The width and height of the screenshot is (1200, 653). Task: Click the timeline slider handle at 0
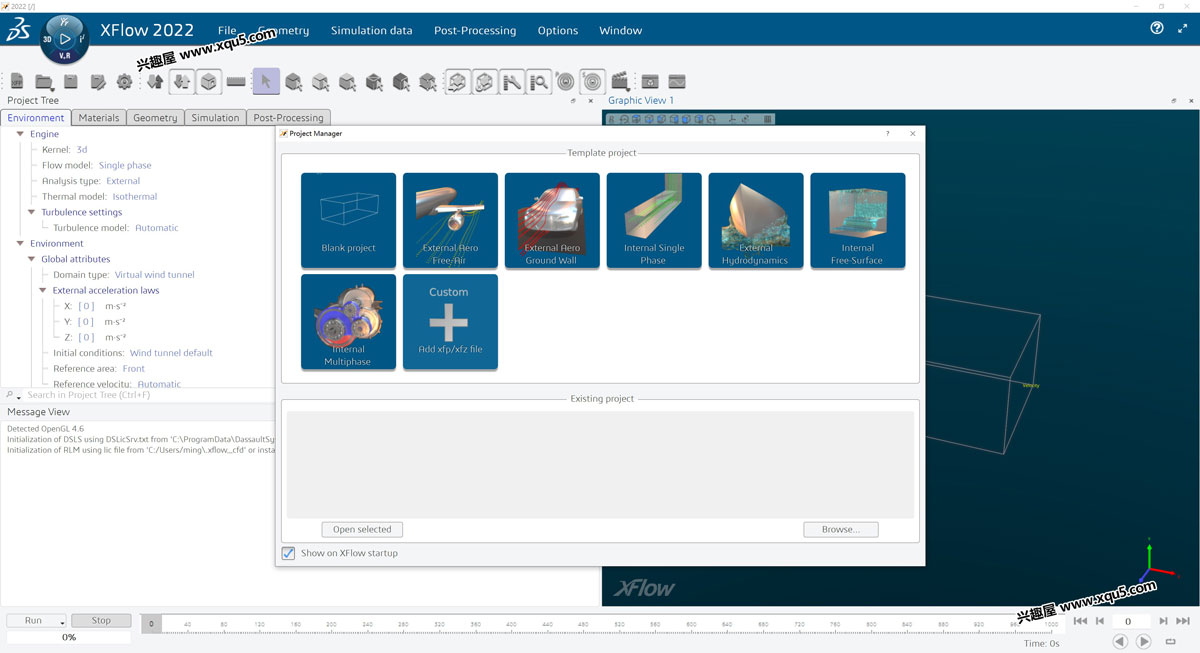[x=151, y=624]
